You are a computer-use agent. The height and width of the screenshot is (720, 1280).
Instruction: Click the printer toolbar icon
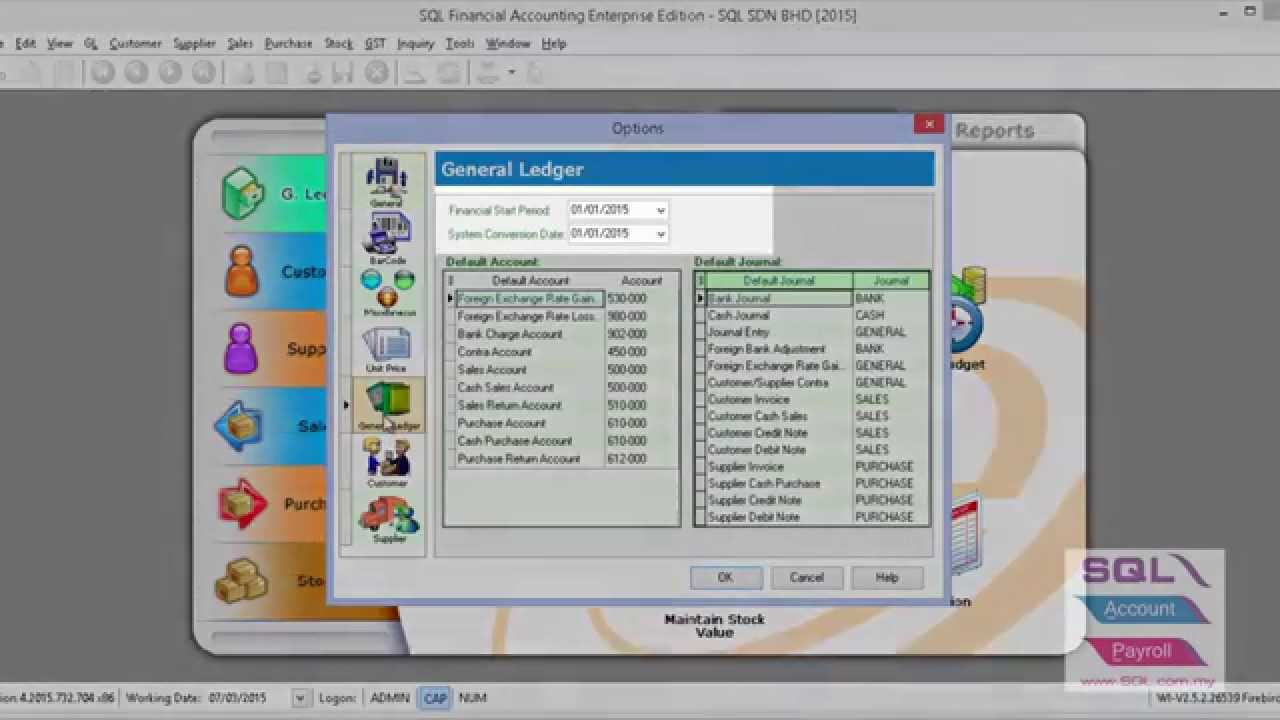coord(489,72)
